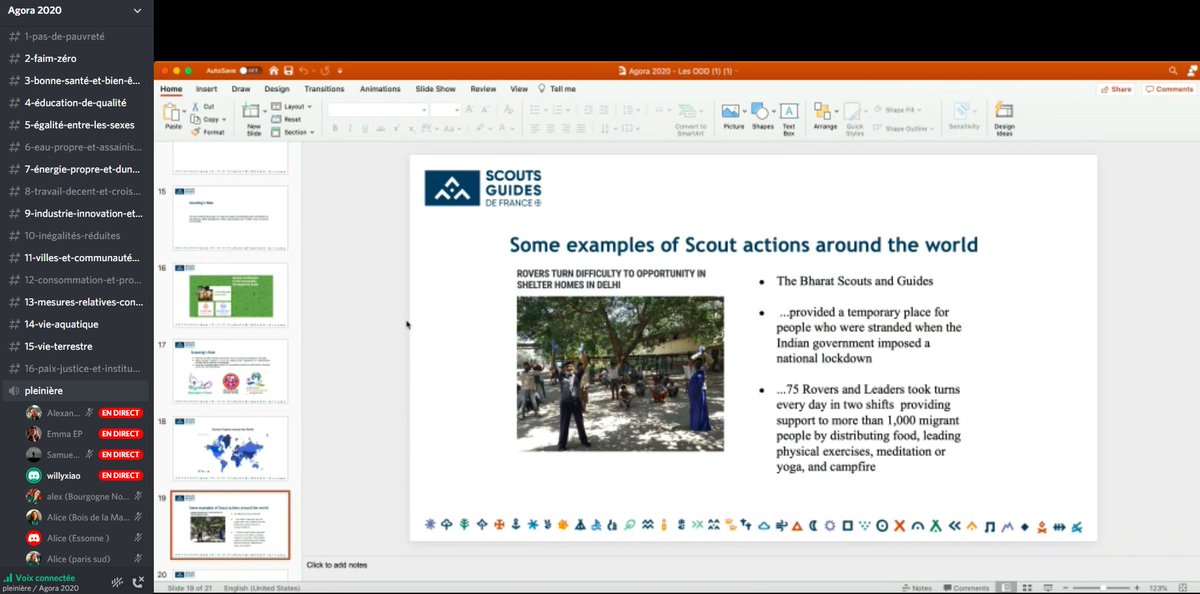This screenshot has width=1200, height=594.
Task: Click the Discord noise suppression icon
Action: 118,580
